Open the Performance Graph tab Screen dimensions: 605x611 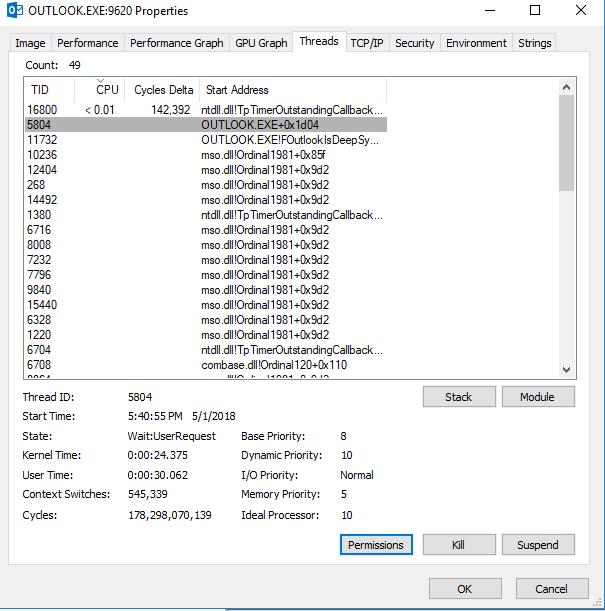point(177,43)
